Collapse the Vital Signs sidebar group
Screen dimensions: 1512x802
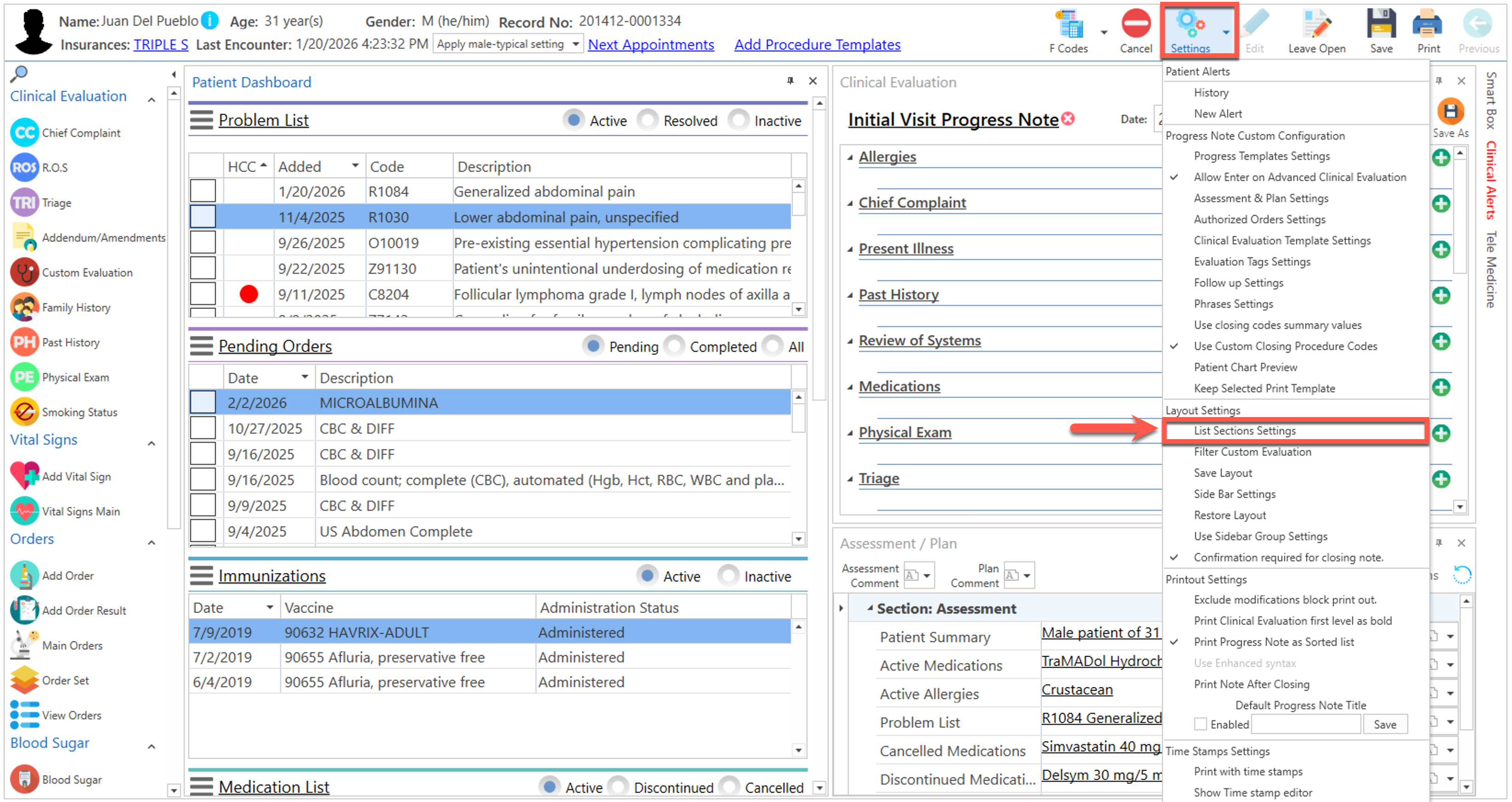pyautogui.click(x=152, y=443)
